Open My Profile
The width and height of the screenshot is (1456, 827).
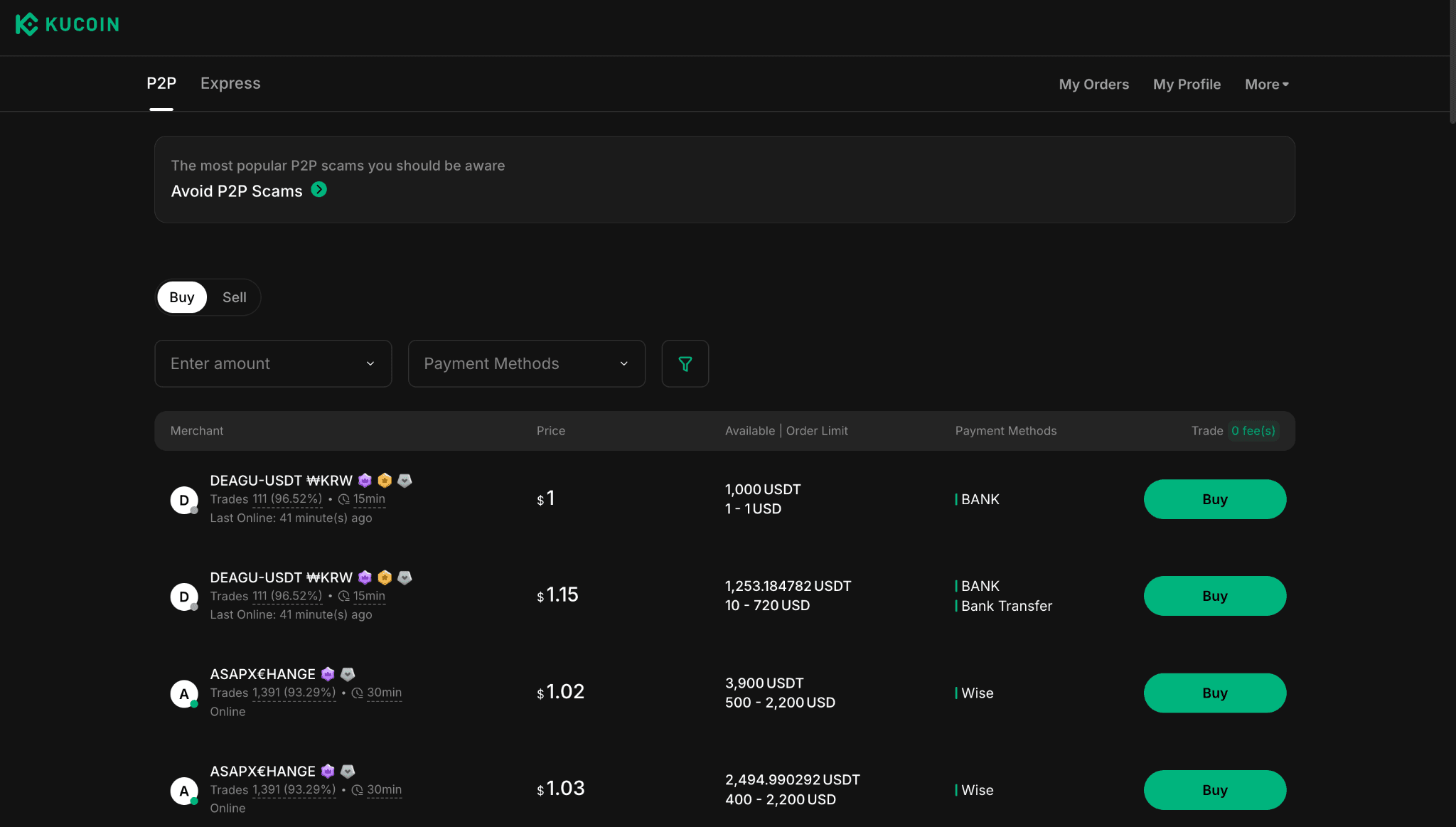click(x=1187, y=84)
